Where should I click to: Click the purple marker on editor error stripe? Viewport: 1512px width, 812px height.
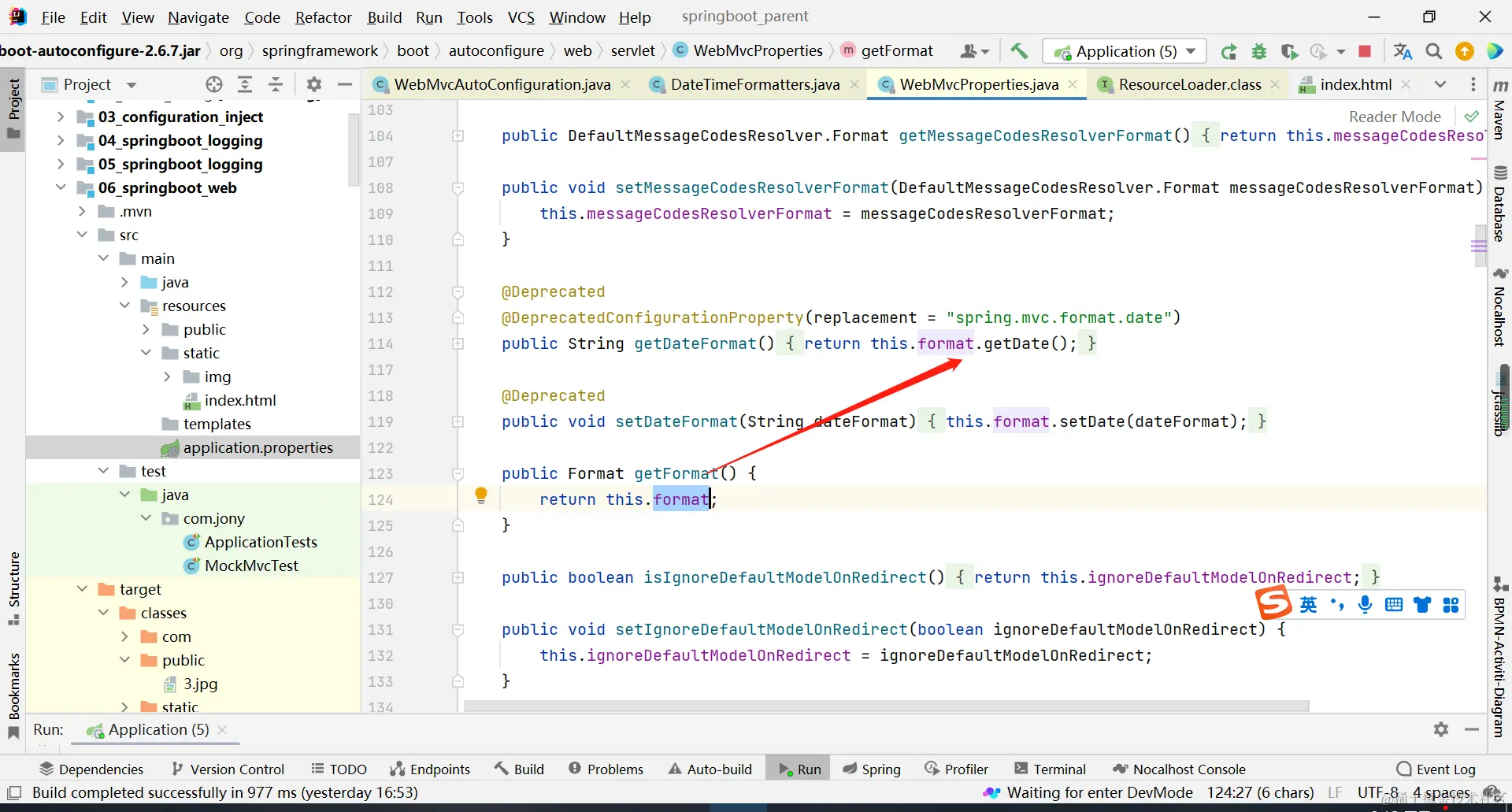(x=1479, y=247)
